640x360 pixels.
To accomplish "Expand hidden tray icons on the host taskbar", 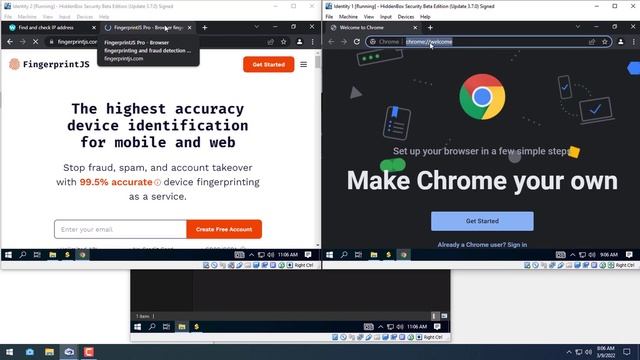I will (x=569, y=352).
